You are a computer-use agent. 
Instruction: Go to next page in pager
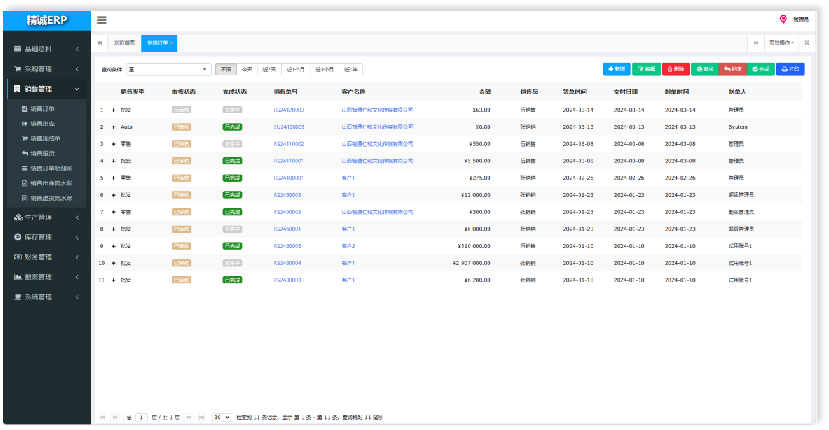(x=189, y=417)
